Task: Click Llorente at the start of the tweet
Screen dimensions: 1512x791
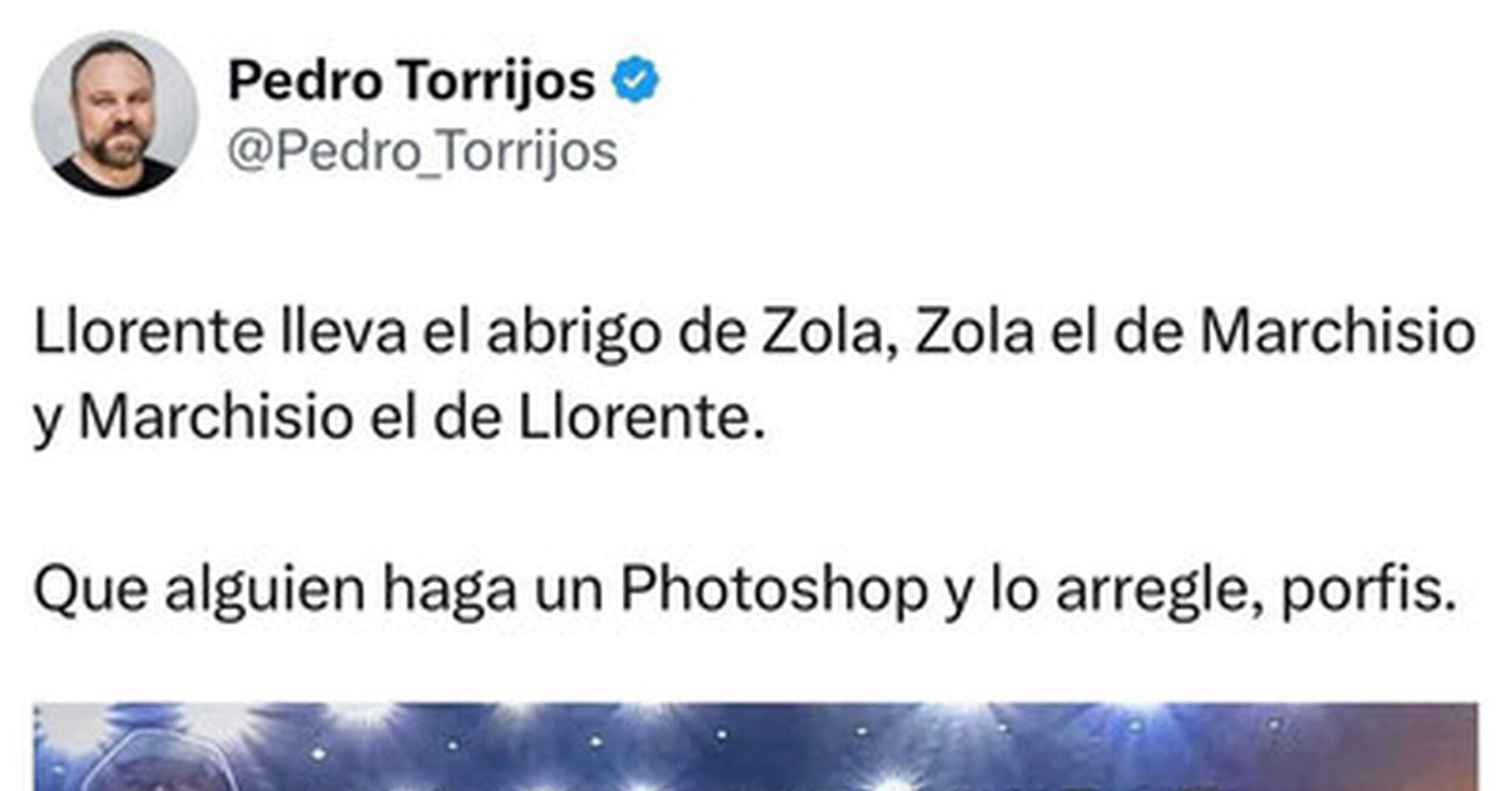Action: pos(149,332)
